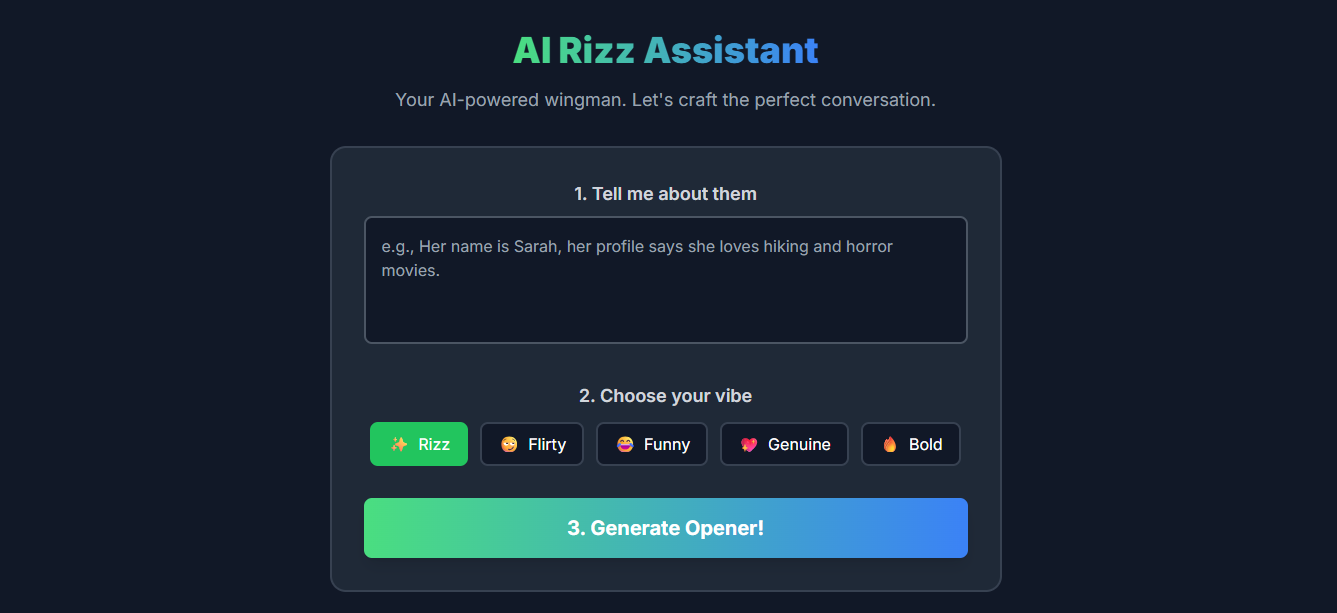Click the sparkles icon on the Rizz button
1337x613 pixels.
tap(398, 443)
